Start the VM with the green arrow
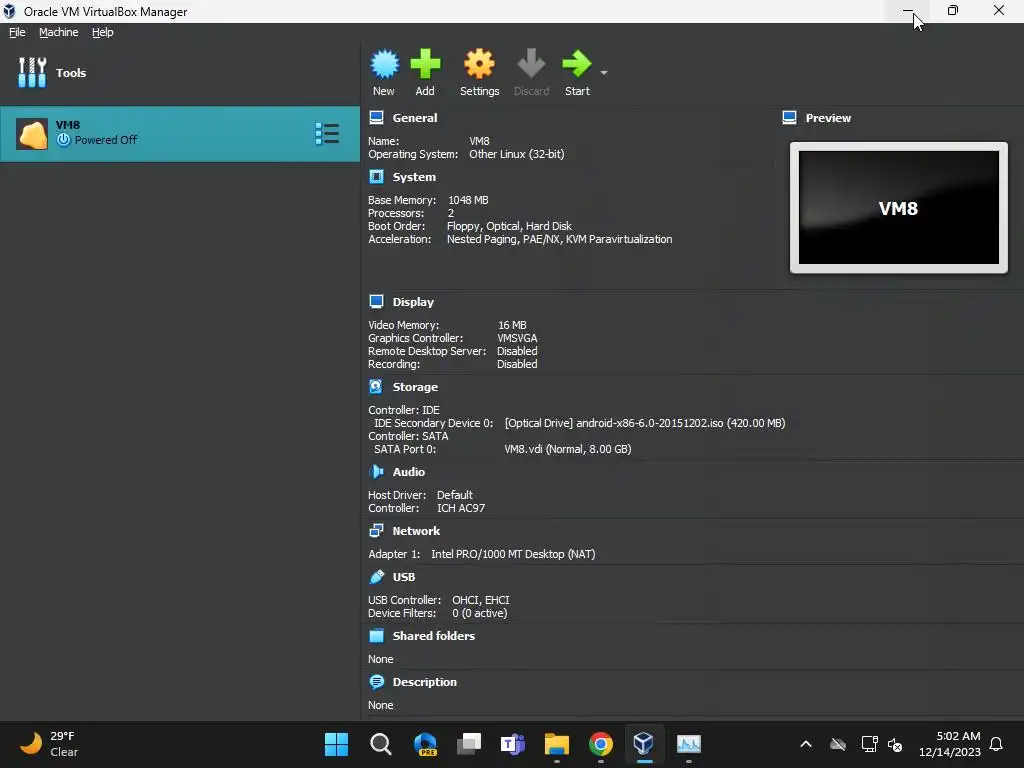This screenshot has width=1024, height=768. tap(577, 64)
